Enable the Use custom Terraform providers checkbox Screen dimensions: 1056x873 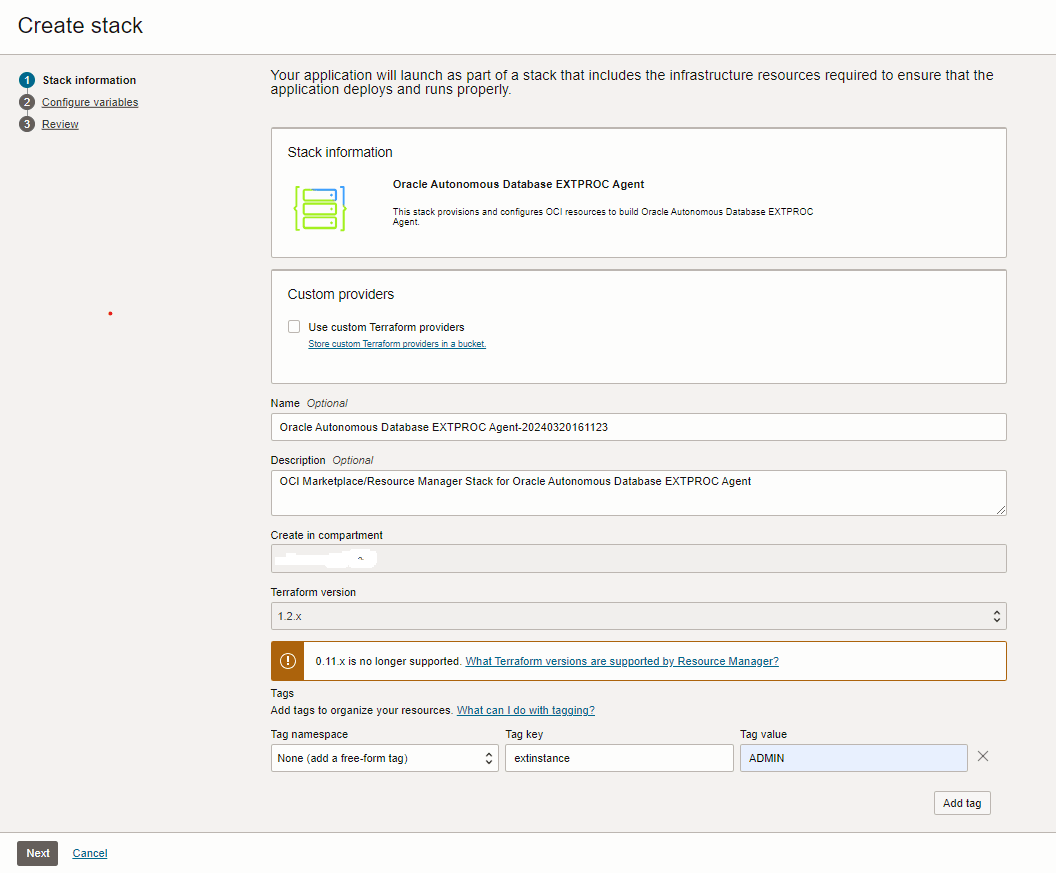tap(294, 326)
